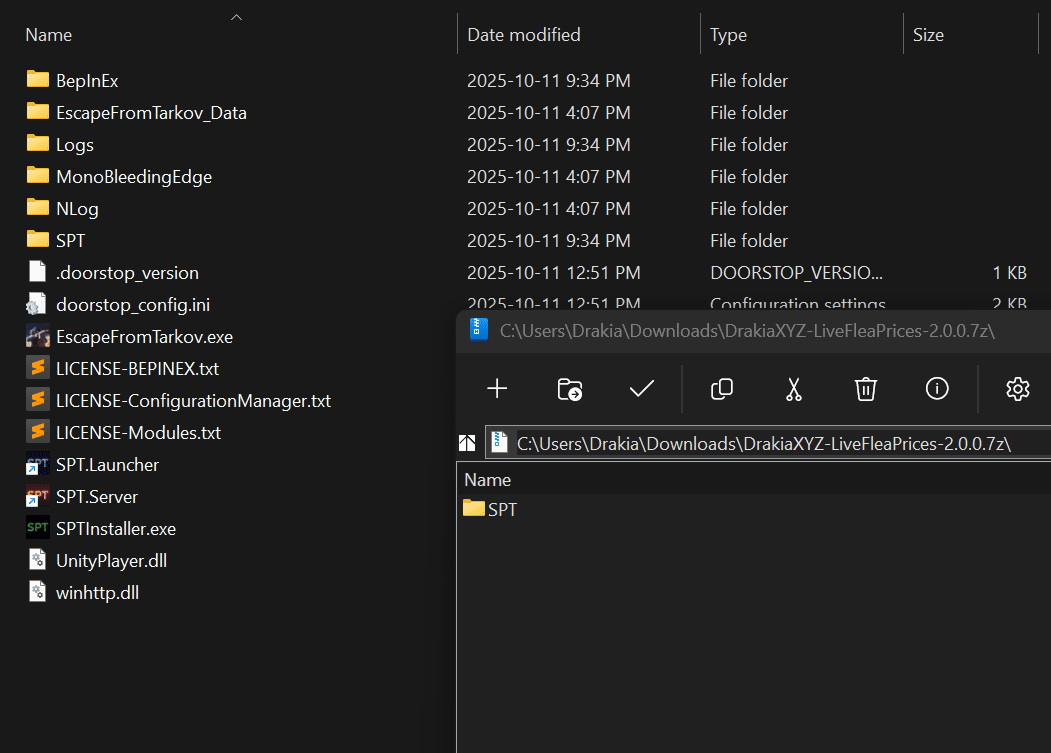
Task: Click the Add (plus) toolbar icon
Action: pos(497,389)
